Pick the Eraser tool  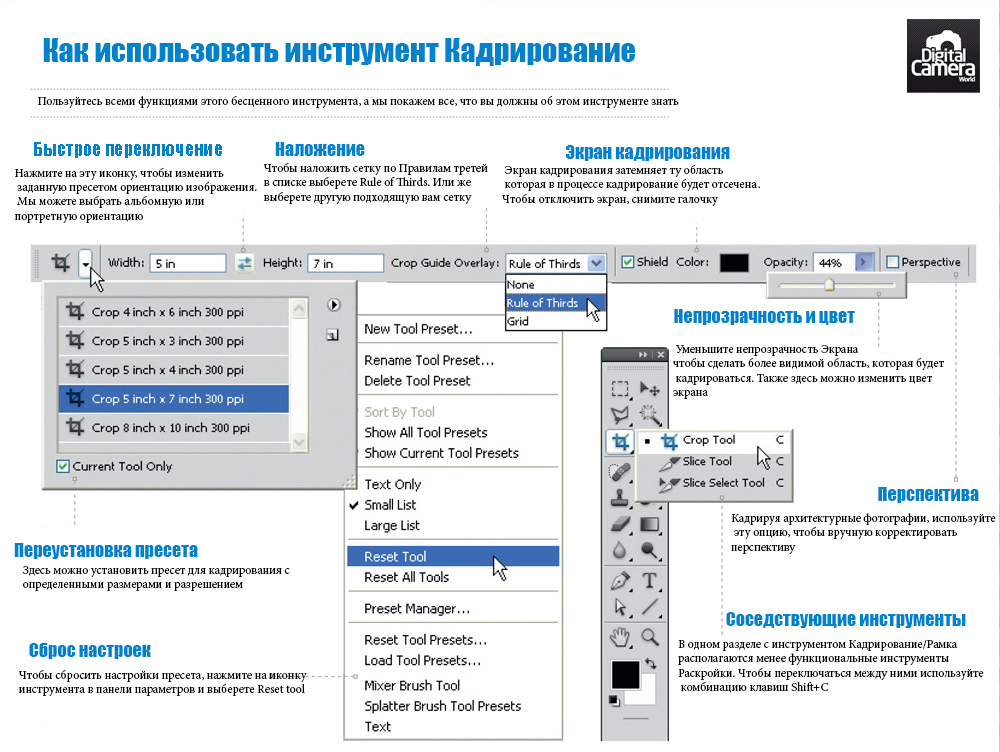coord(621,523)
